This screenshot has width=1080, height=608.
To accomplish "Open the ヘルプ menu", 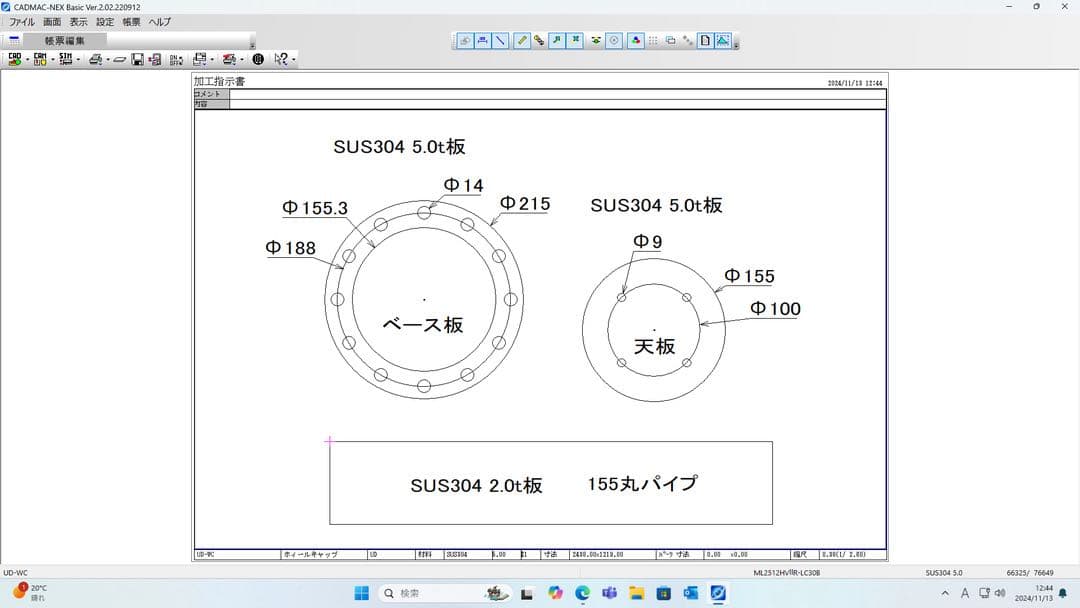I will point(159,22).
